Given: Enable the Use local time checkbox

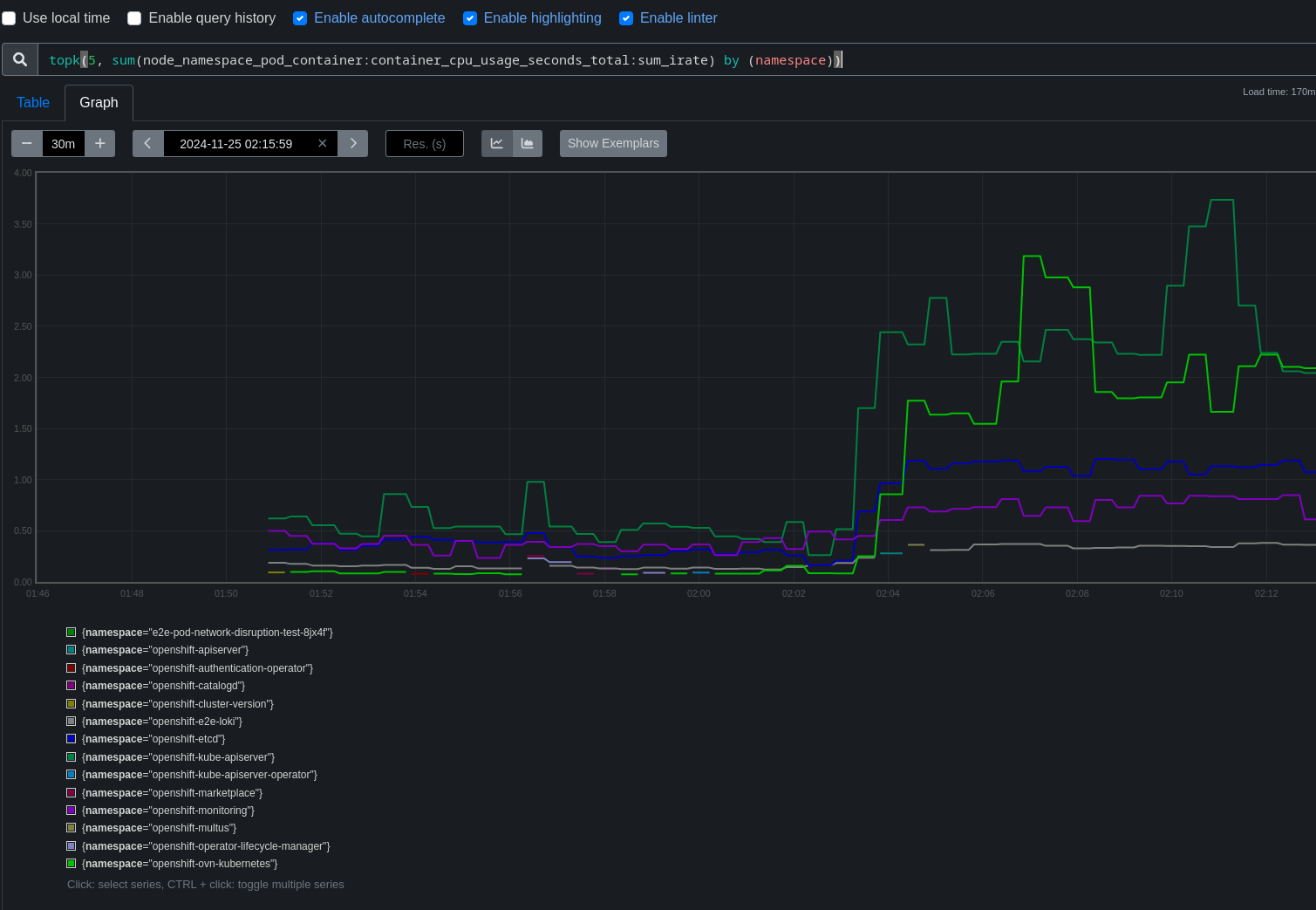Looking at the screenshot, I should click(x=10, y=18).
